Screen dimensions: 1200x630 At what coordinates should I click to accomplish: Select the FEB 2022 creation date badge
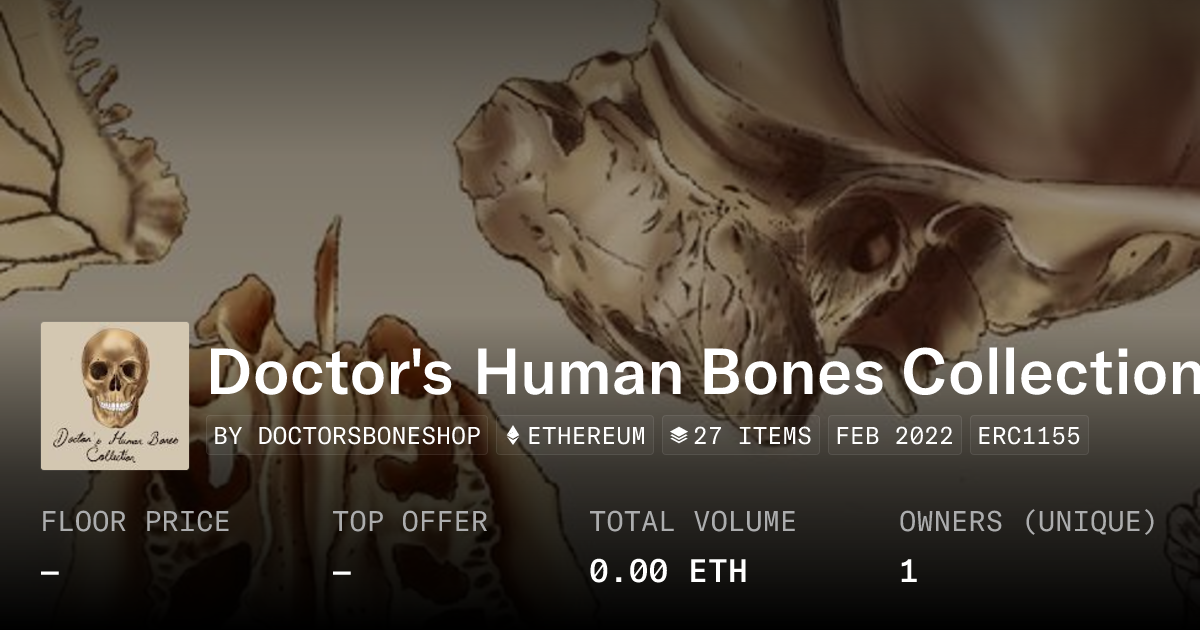pos(895,436)
